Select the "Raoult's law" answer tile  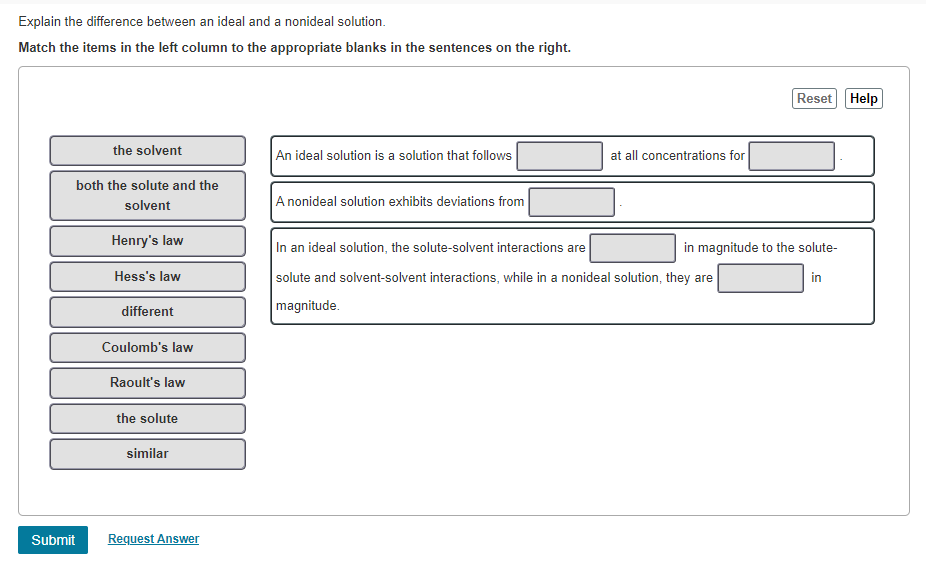click(147, 382)
